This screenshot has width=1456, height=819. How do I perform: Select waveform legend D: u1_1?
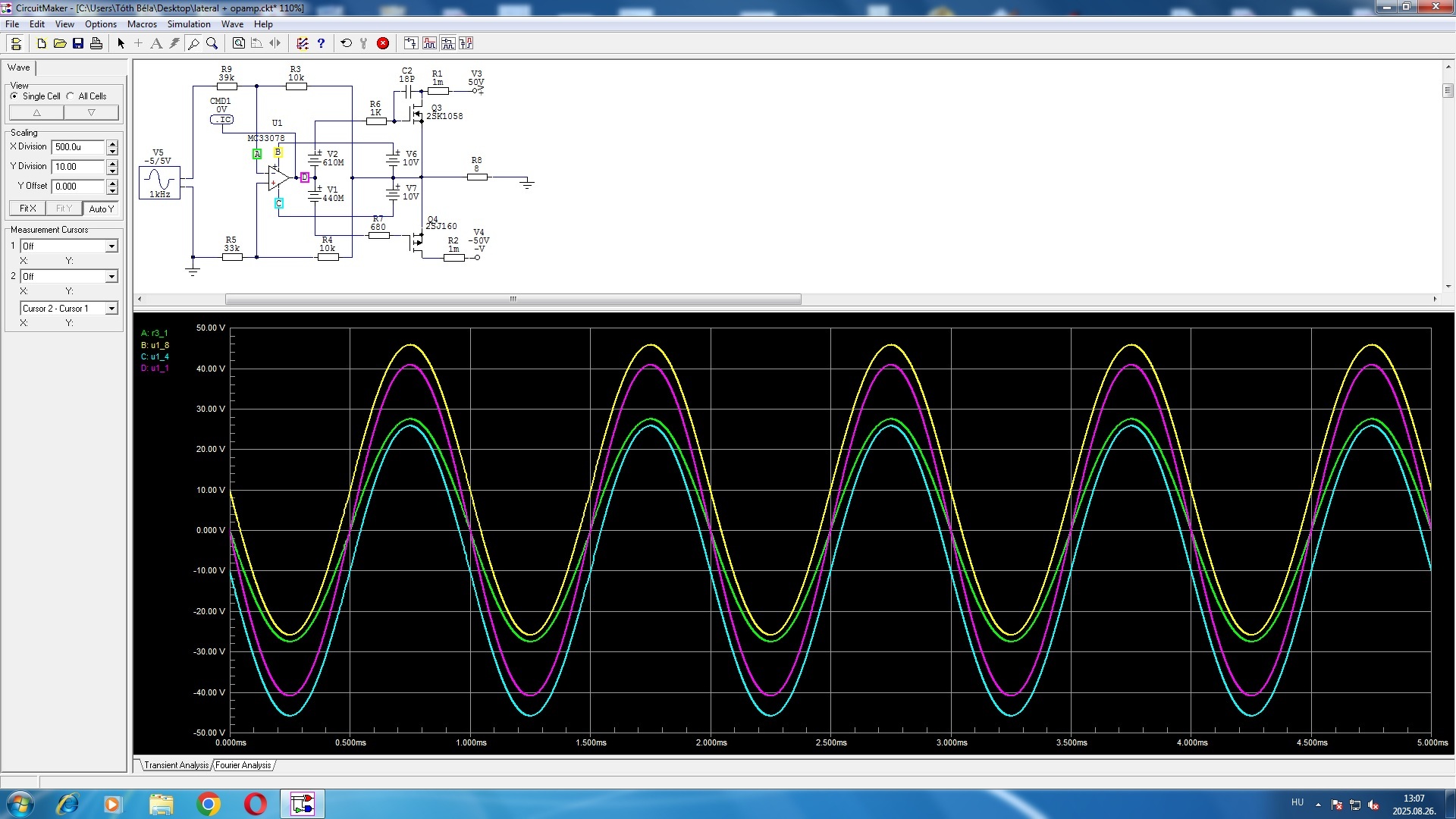[x=155, y=369]
